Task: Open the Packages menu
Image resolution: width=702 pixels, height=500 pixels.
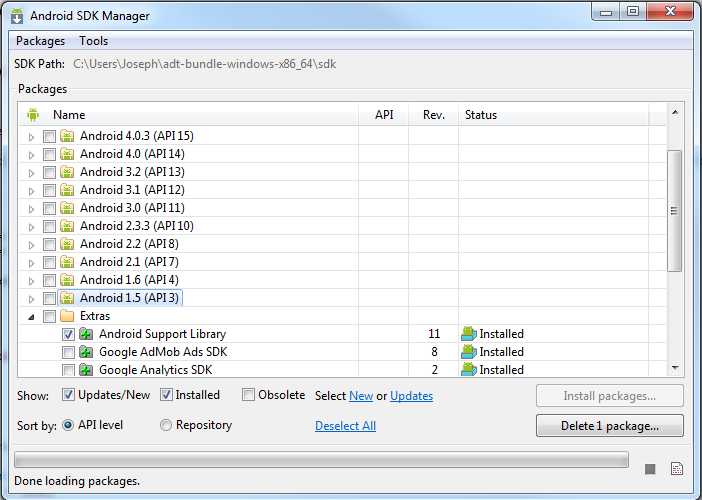Action: [x=40, y=41]
